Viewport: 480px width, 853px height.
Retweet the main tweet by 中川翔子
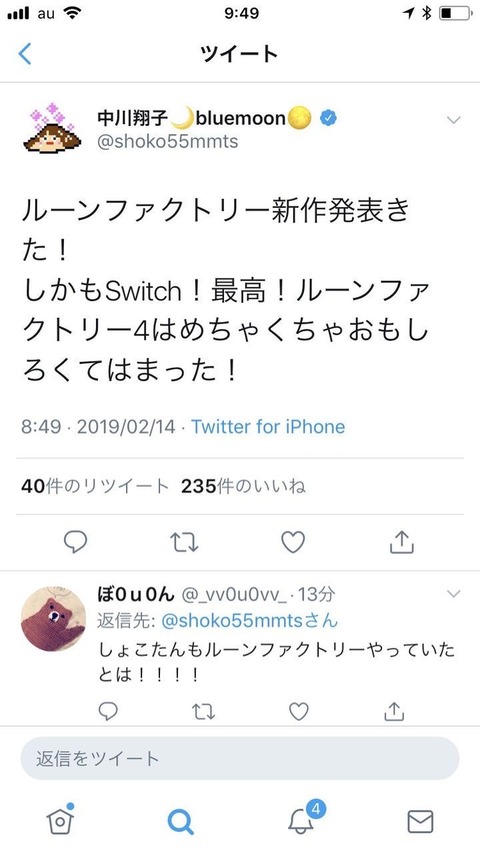184,542
